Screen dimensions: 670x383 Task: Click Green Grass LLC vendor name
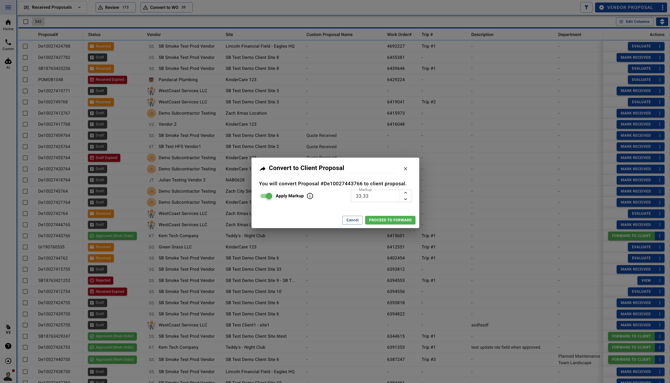point(175,247)
